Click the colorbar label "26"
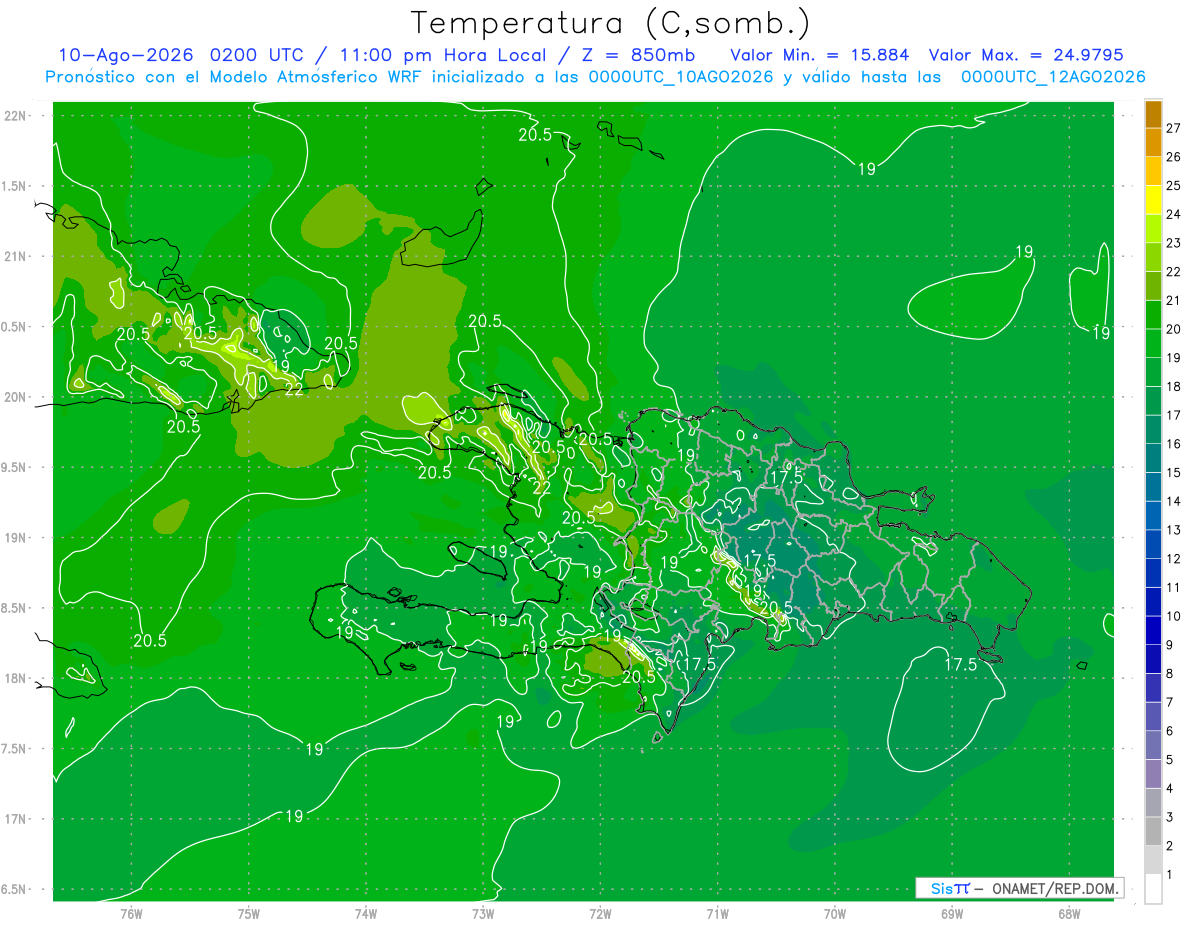 point(1174,157)
